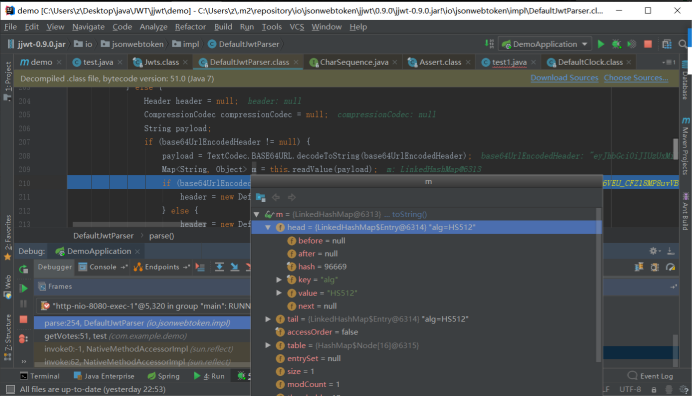
Task: Expand more debug sidebar actions chevron
Action: 24,362
